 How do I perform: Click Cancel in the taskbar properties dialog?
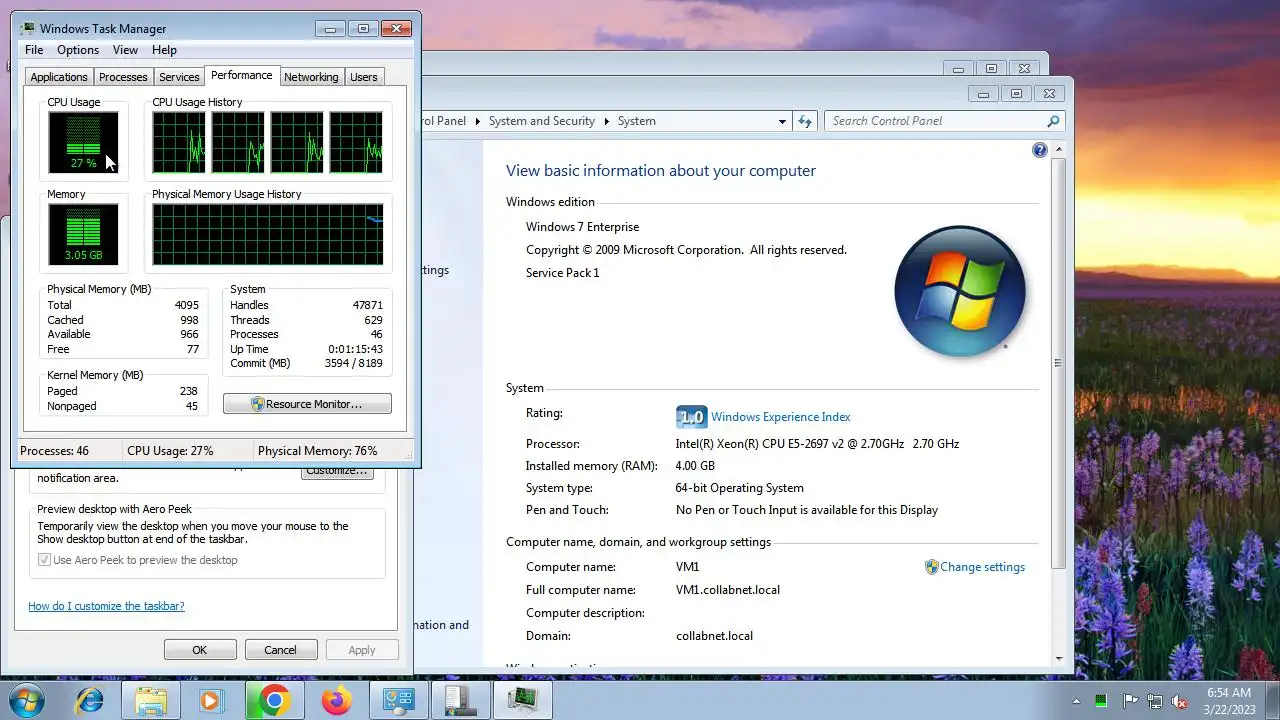click(280, 650)
